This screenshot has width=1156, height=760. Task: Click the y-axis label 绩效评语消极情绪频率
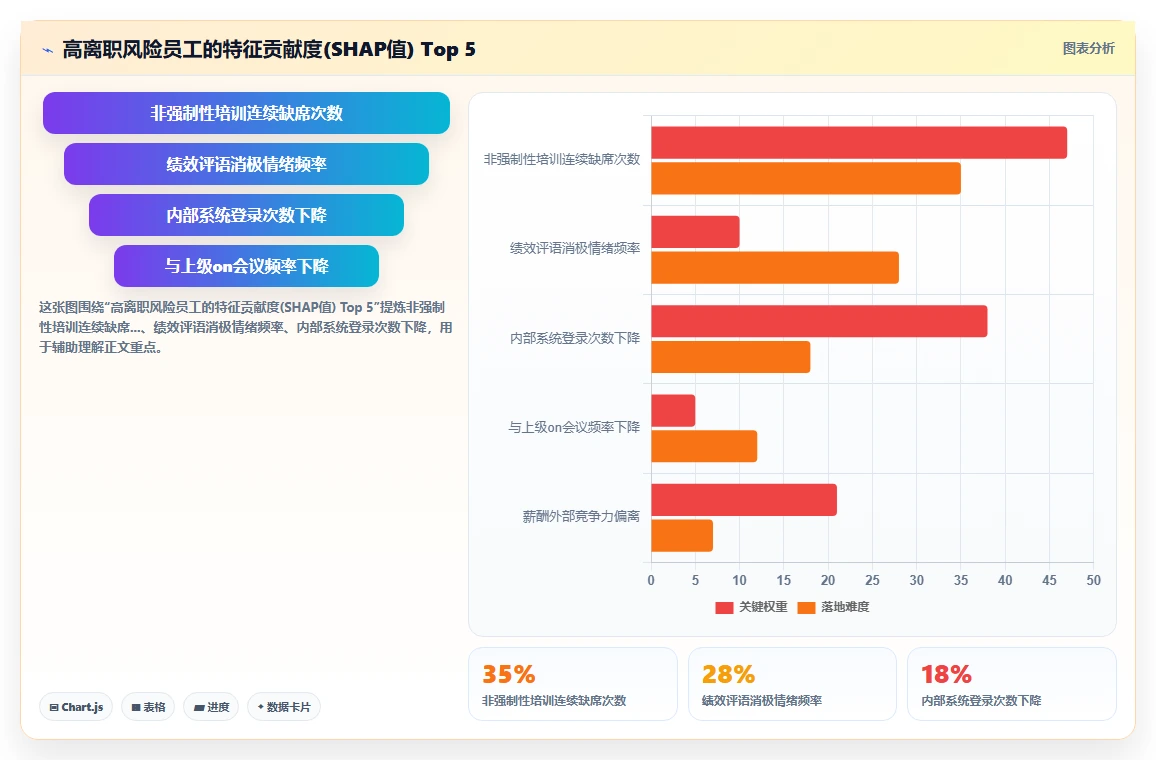pyautogui.click(x=575, y=248)
